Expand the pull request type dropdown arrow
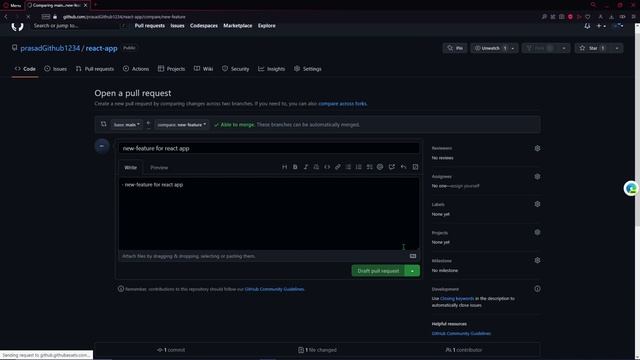 pyautogui.click(x=412, y=271)
